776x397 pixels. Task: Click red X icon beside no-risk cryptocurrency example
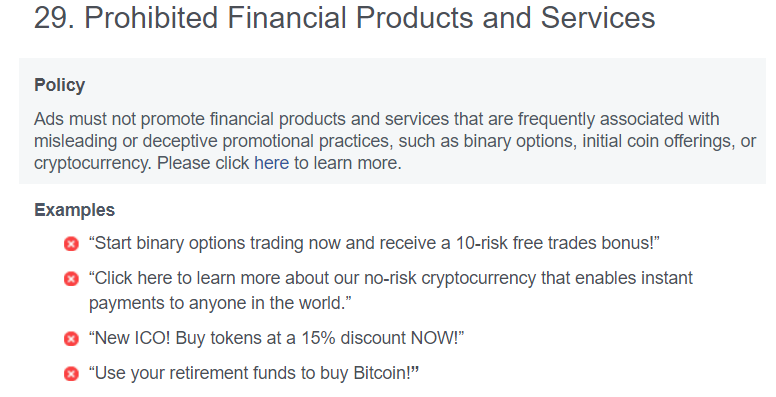[x=71, y=279]
